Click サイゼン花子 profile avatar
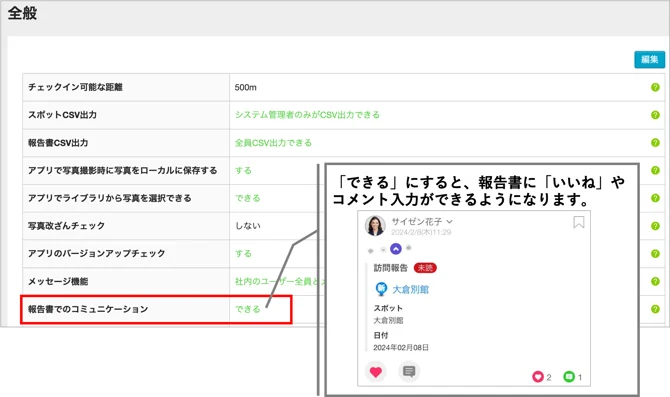 (375, 226)
